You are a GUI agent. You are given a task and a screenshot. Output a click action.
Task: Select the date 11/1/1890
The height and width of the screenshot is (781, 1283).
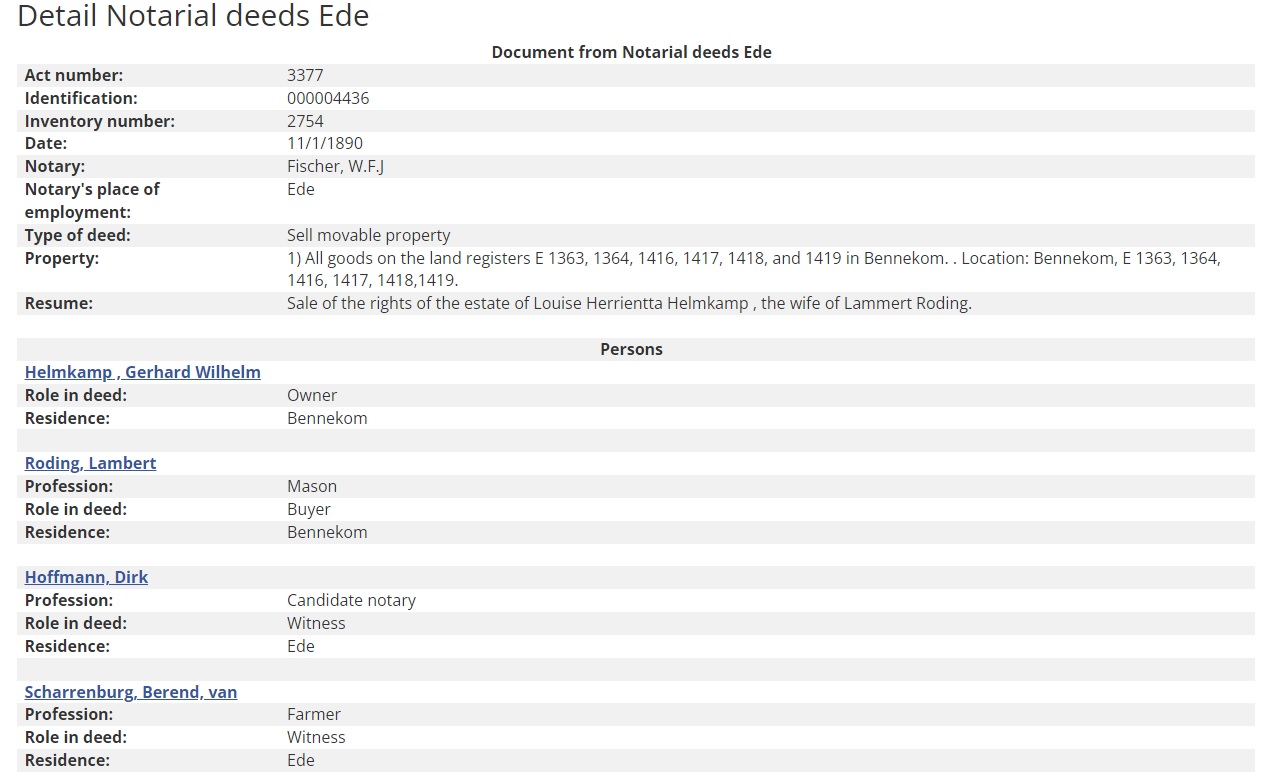coord(325,143)
